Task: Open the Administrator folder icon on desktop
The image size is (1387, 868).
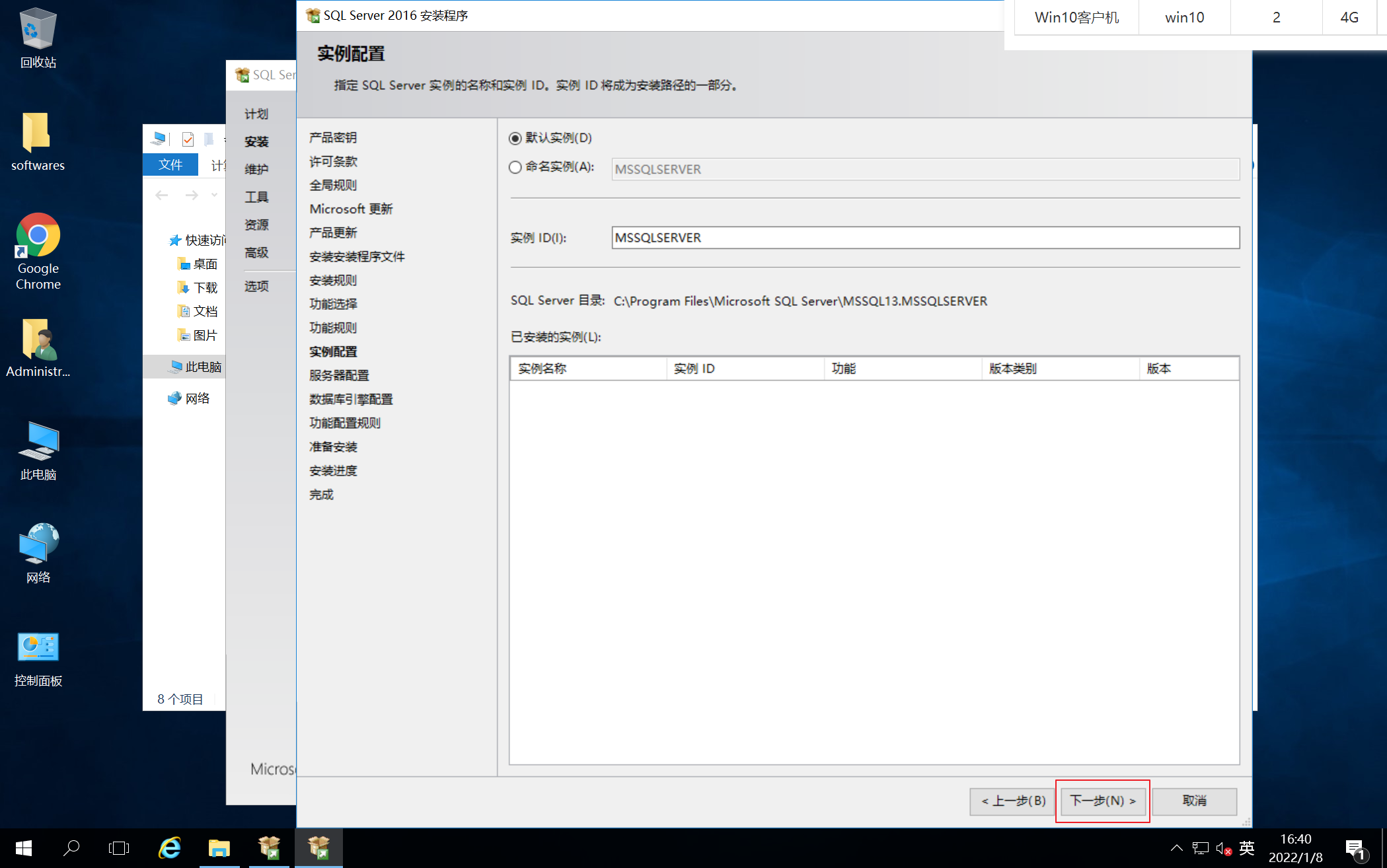Action: 38,348
